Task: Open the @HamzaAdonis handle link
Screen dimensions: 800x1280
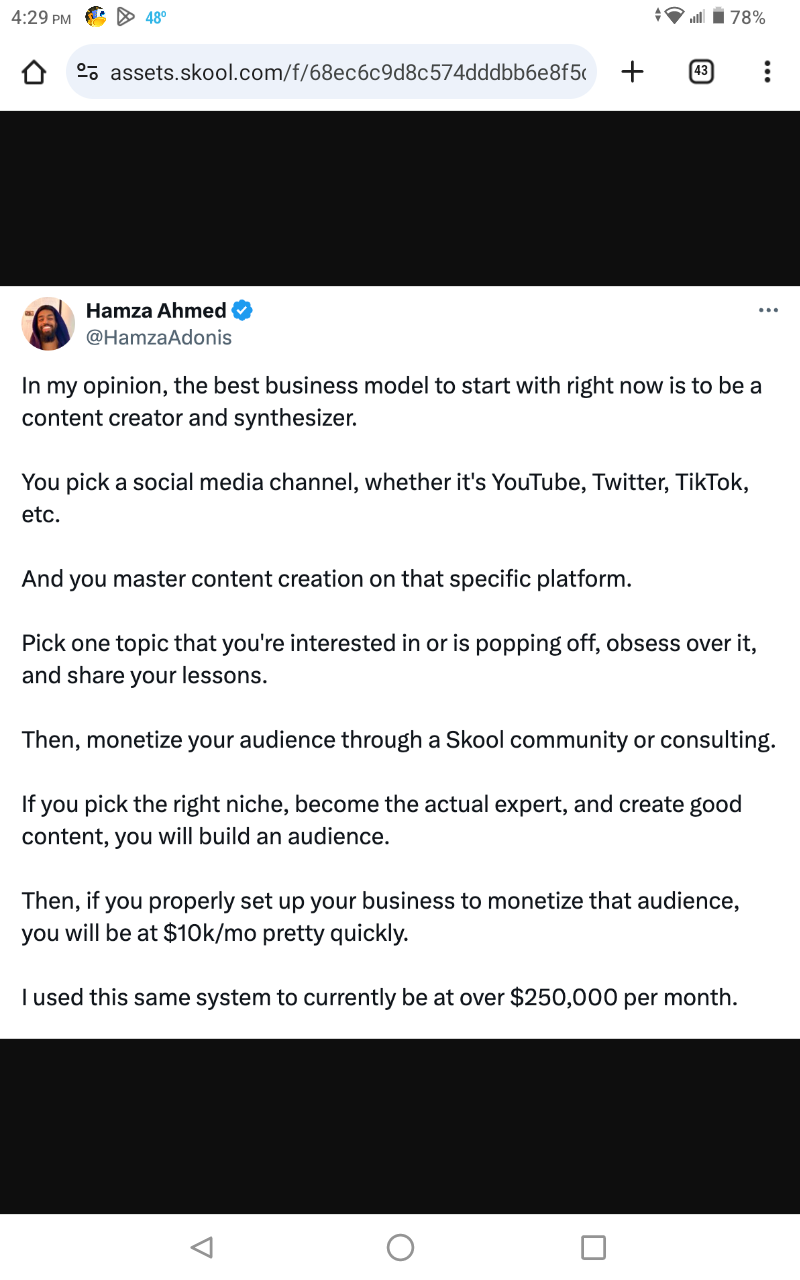Action: [x=159, y=338]
